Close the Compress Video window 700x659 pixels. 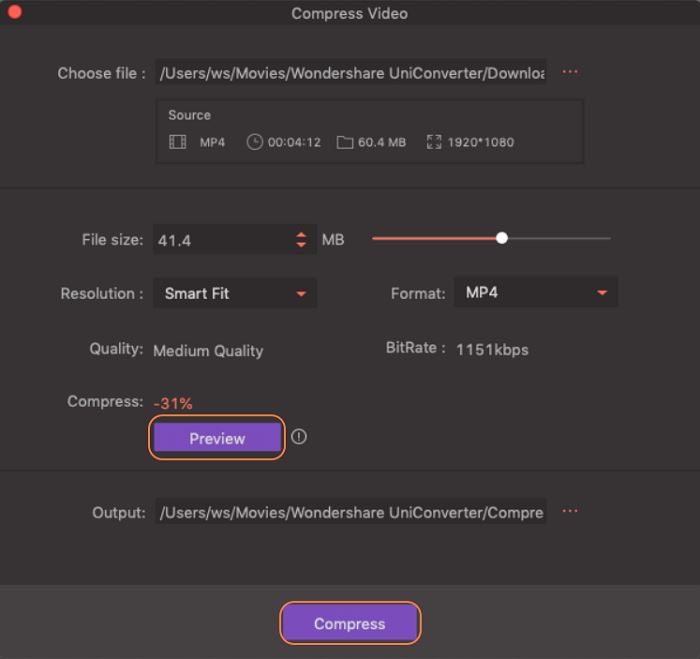[14, 13]
